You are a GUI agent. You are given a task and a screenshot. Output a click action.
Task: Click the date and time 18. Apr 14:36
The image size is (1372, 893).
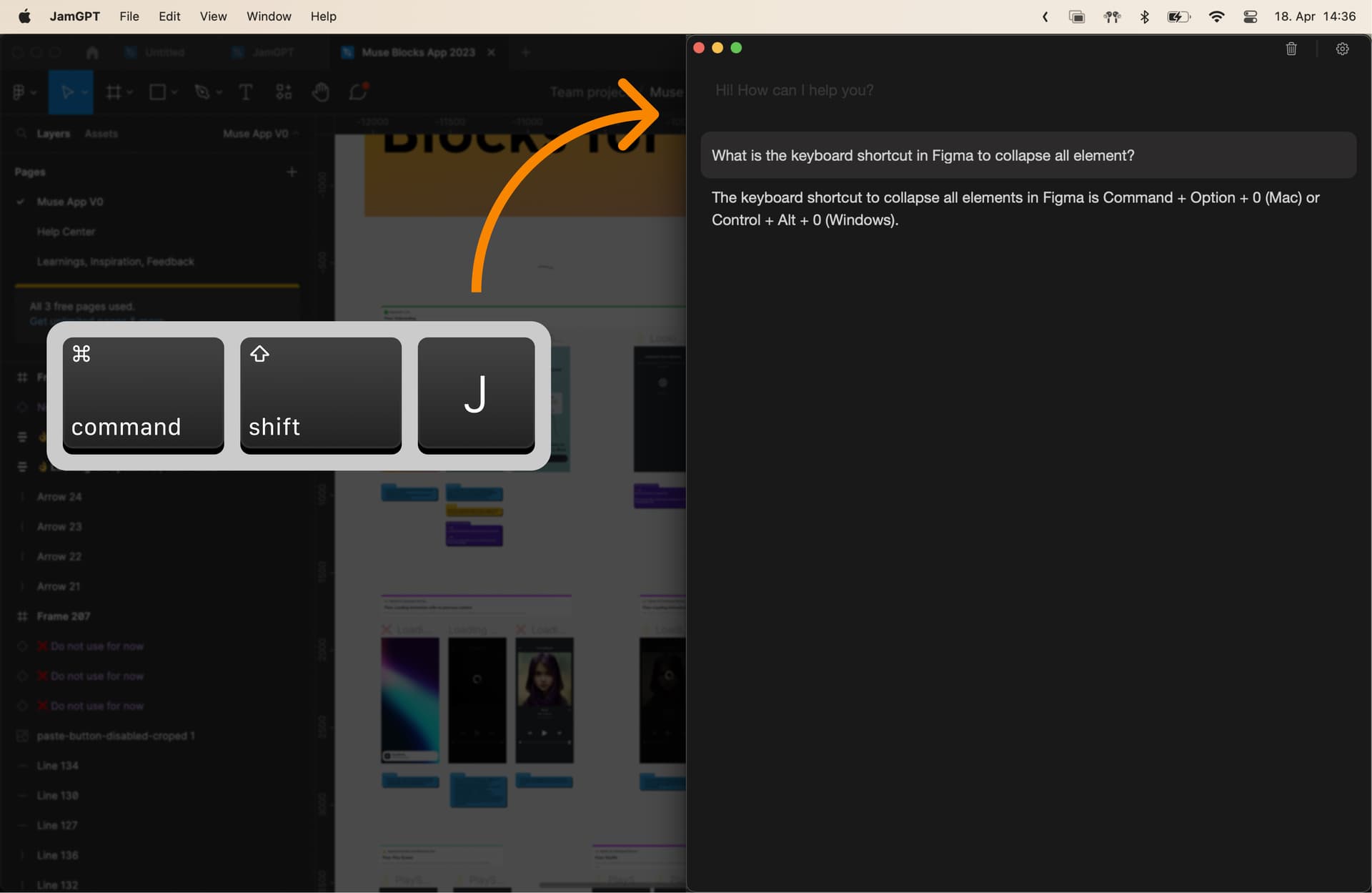pos(1314,16)
